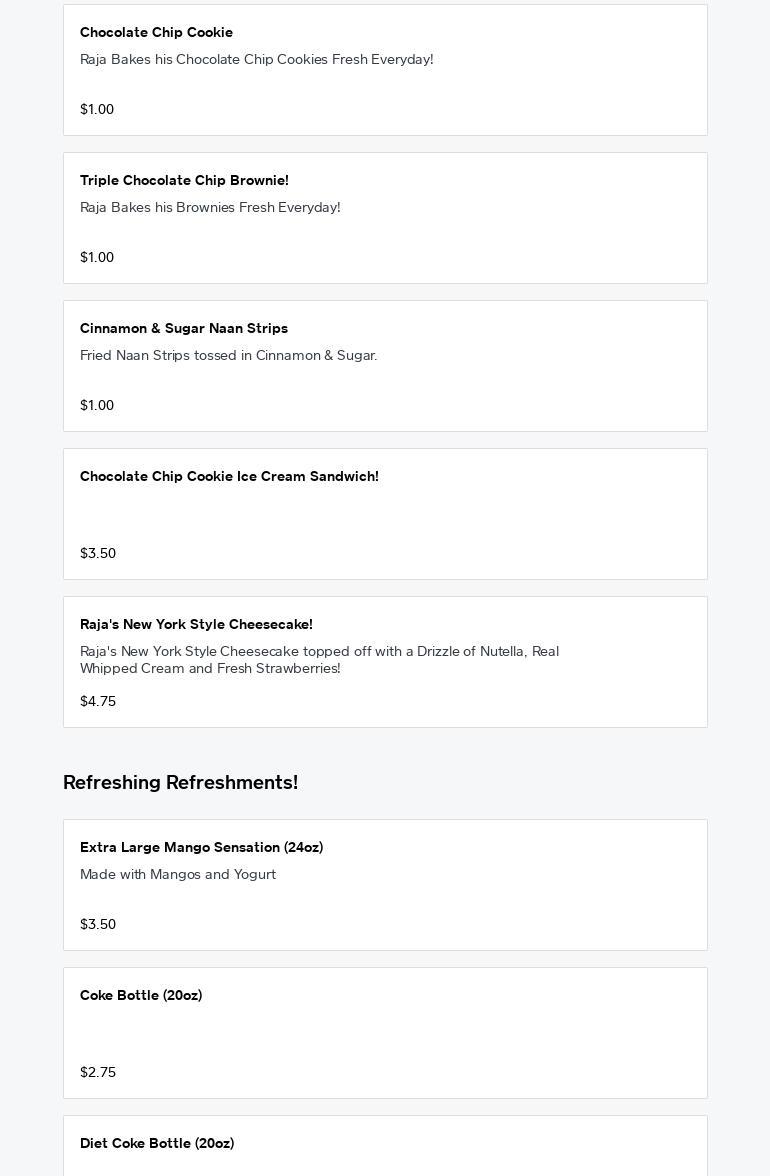Click the $2.75 Coke Bottle price
Image resolution: width=770 pixels, height=1176 pixels.
pyautogui.click(x=98, y=1073)
